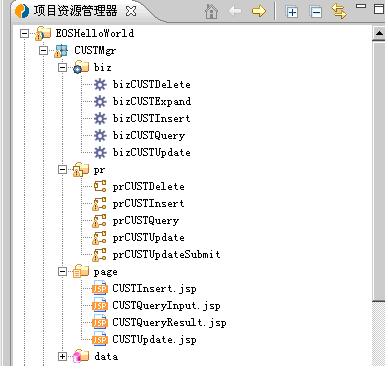Click the prCUSTDelete flow icon
This screenshot has width=388, height=372.
[99, 186]
